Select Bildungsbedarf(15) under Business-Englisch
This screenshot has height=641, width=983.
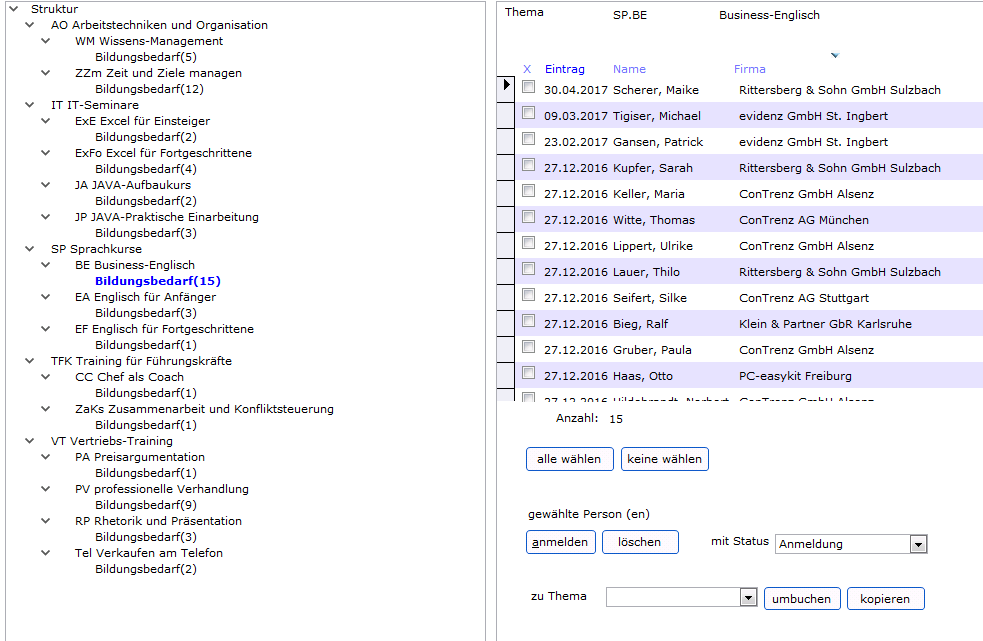click(x=157, y=281)
